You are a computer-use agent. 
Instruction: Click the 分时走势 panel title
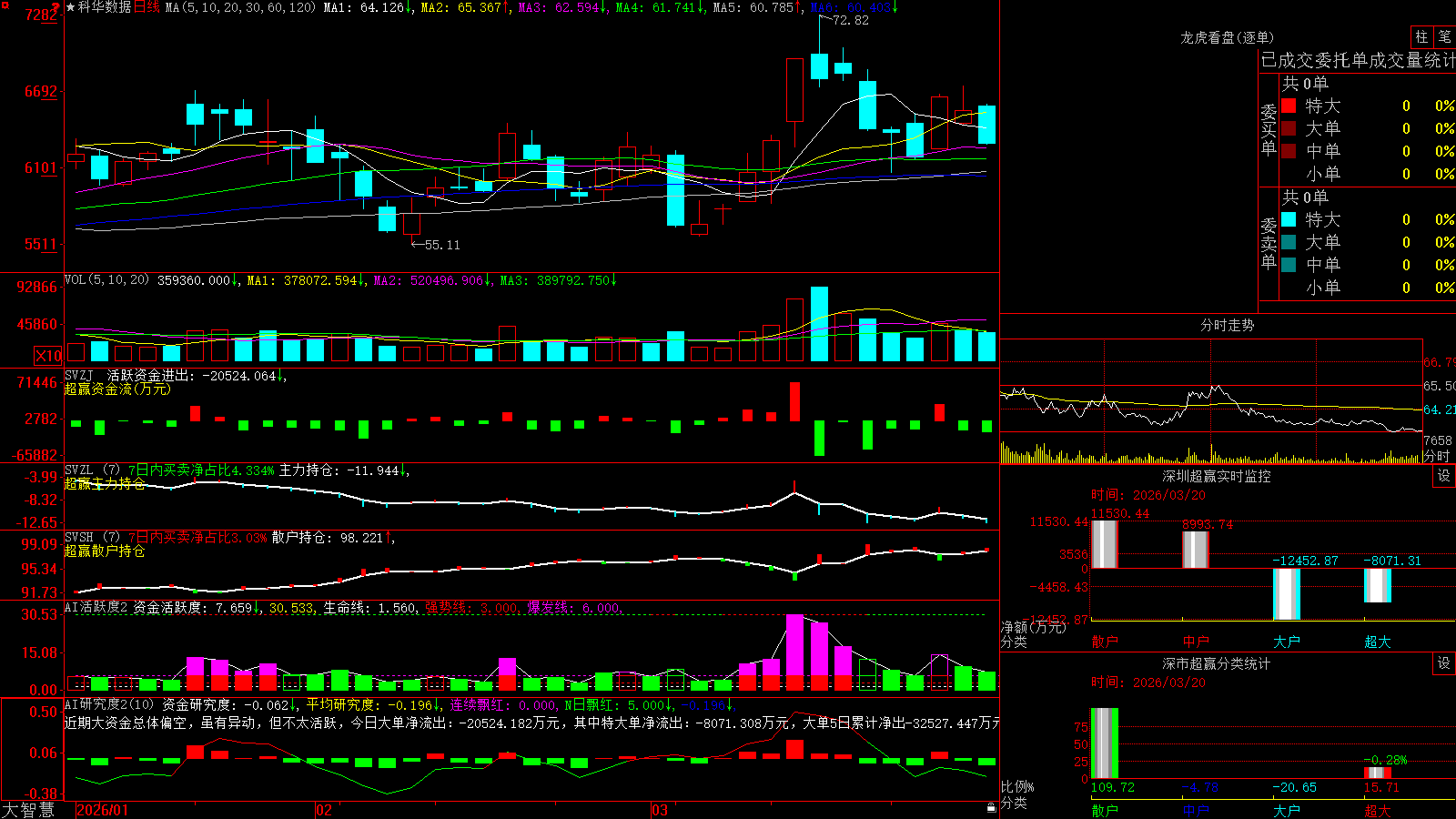[x=1227, y=325]
